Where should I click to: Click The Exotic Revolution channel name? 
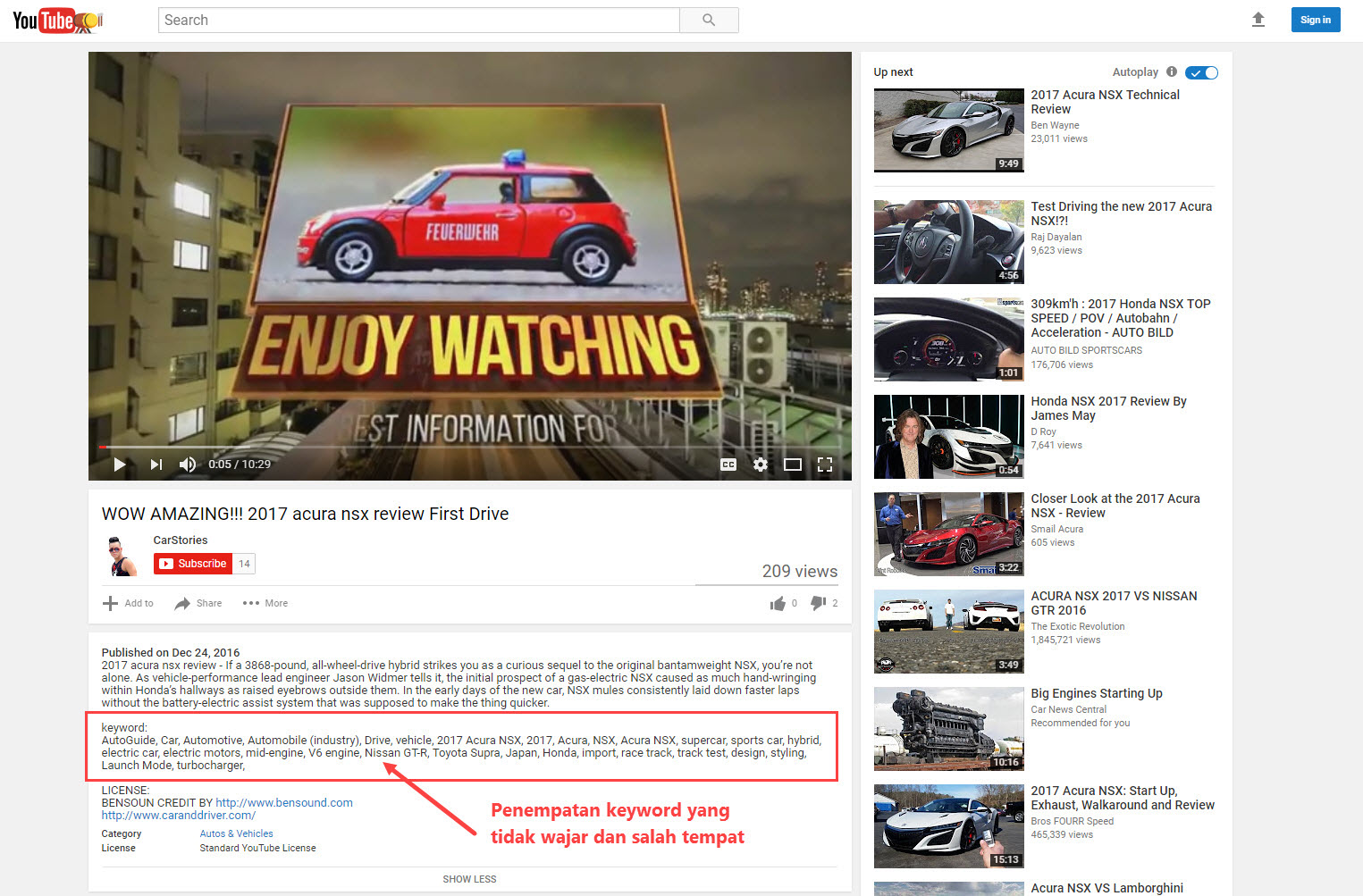click(x=1078, y=626)
